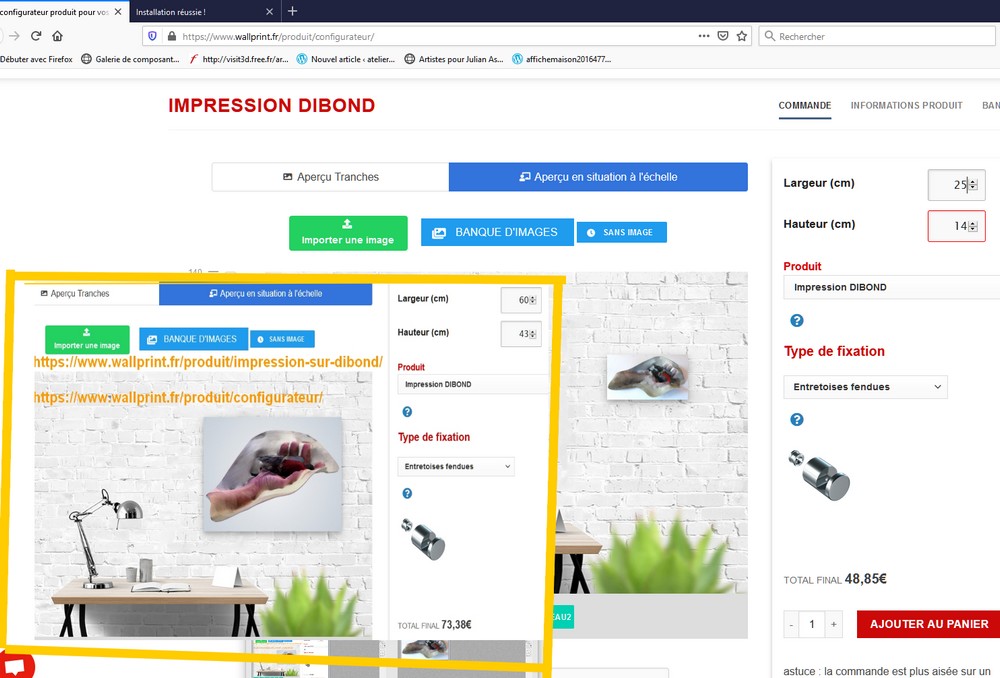Open the tracking protection shield icon

(152, 36)
